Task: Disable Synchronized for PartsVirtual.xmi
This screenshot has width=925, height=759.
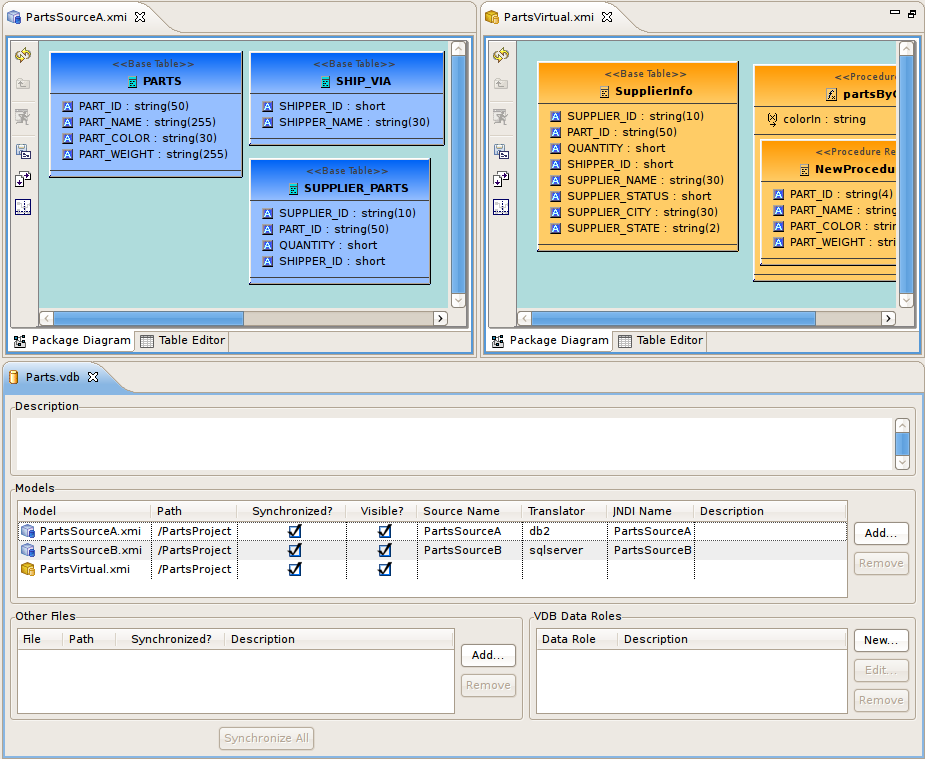Action: tap(293, 569)
